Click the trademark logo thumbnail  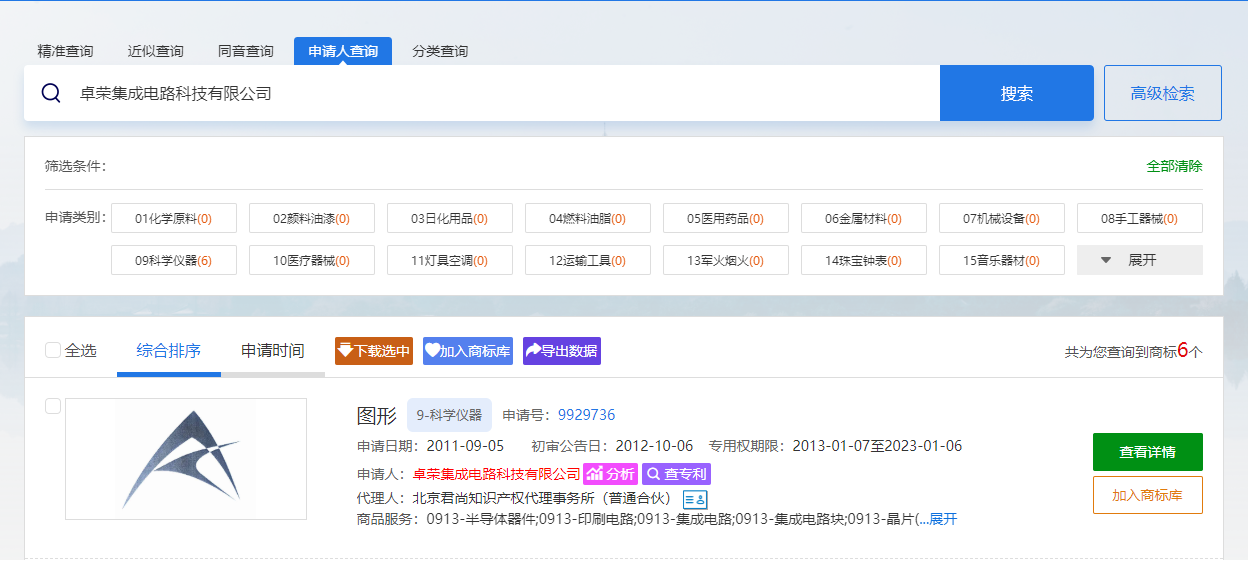point(186,459)
